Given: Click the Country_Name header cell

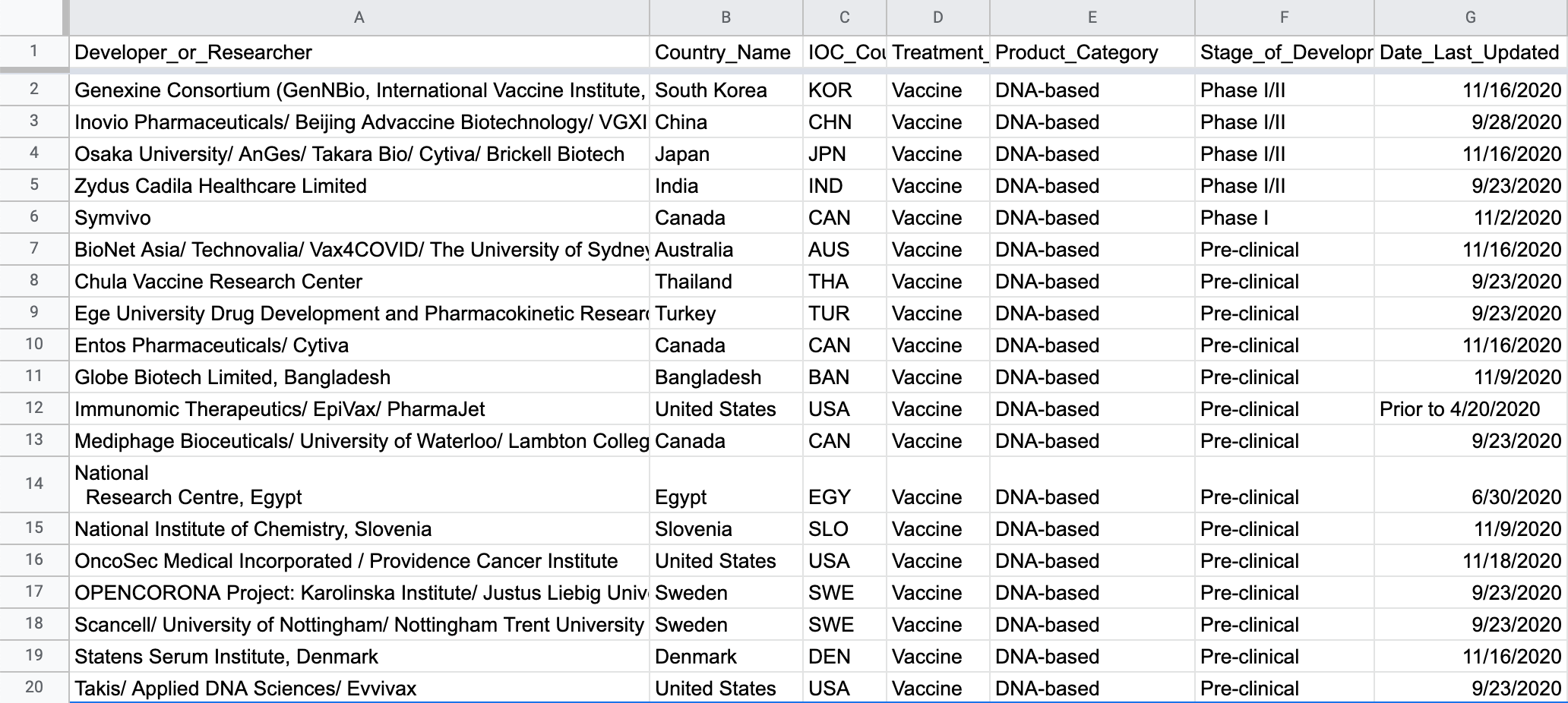Looking at the screenshot, I should point(722,52).
